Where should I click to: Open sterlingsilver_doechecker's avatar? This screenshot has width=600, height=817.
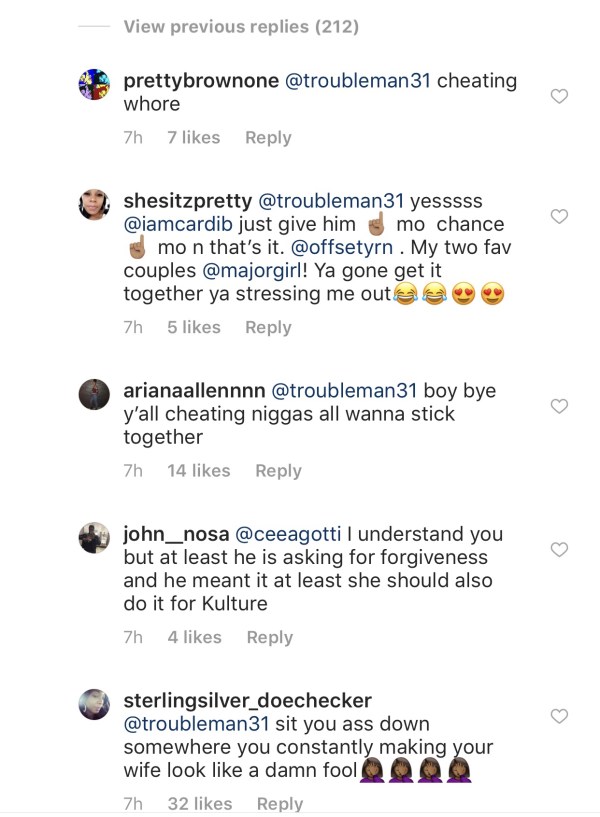93,704
